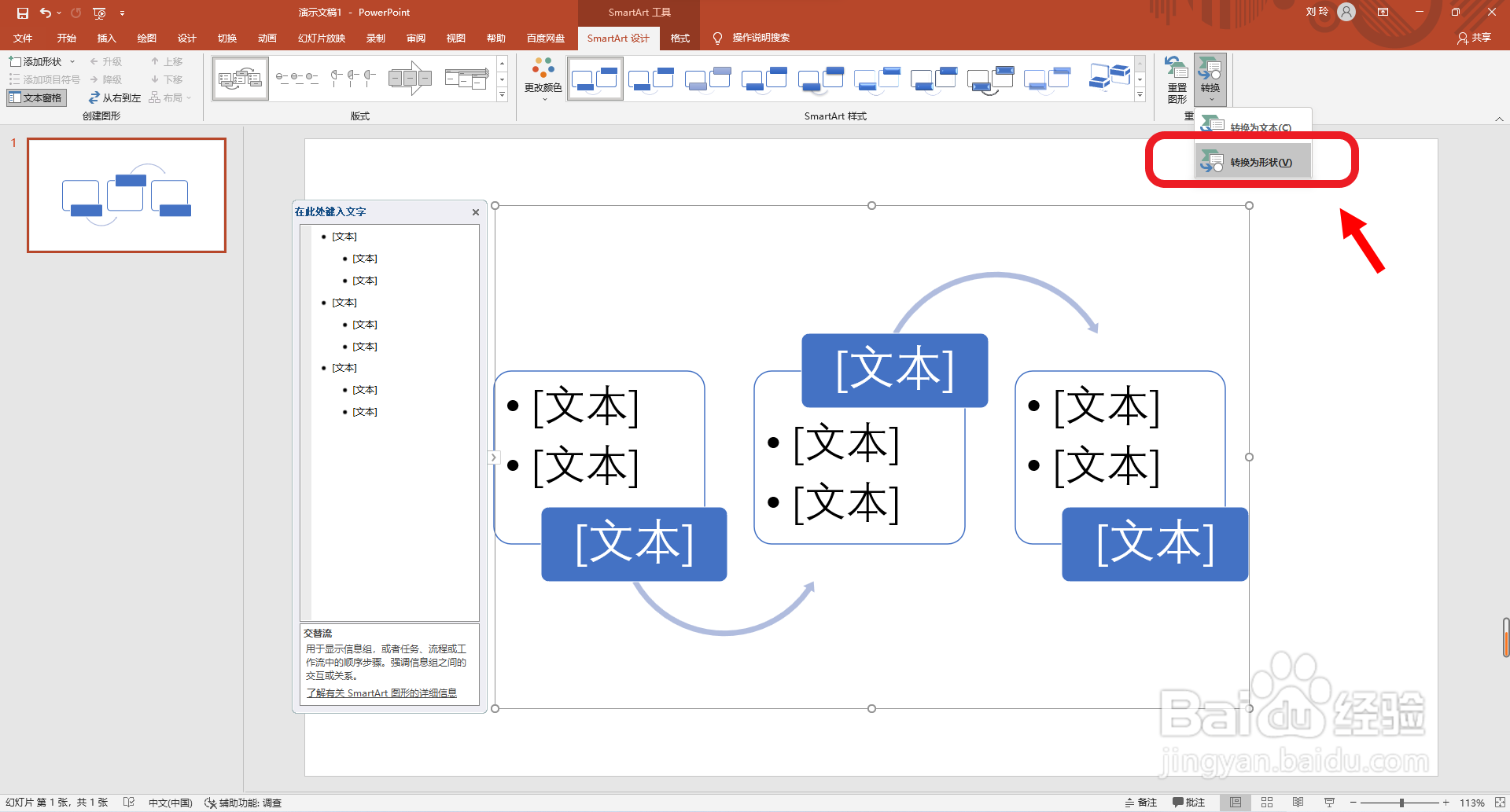Image resolution: width=1510 pixels, height=812 pixels.
Task: Apply the third SmartArt style (subtle effect)
Action: pyautogui.click(x=708, y=78)
